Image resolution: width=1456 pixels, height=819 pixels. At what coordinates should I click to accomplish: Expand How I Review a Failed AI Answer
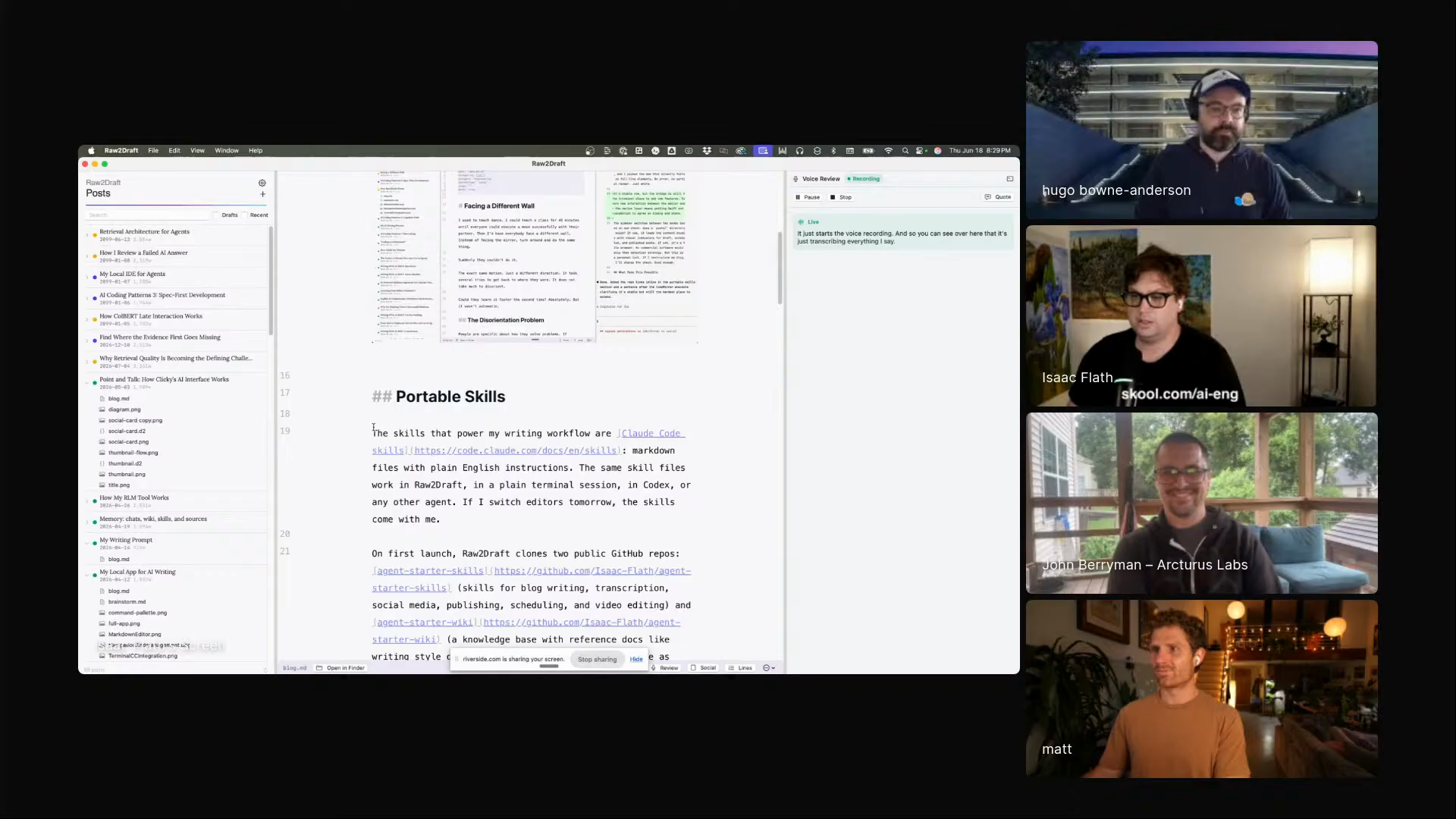[x=87, y=256]
